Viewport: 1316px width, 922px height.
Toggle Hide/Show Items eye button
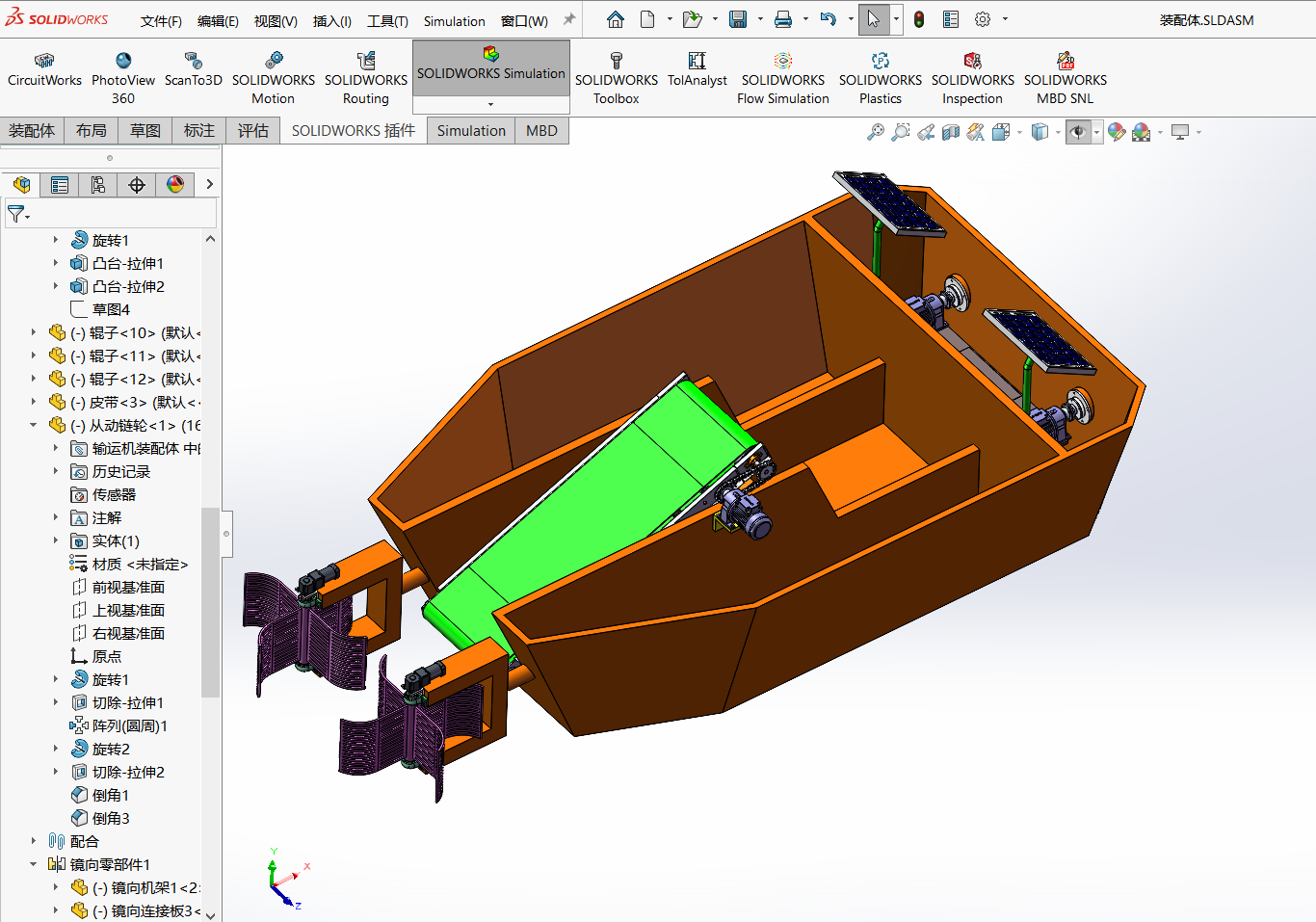coord(1078,132)
